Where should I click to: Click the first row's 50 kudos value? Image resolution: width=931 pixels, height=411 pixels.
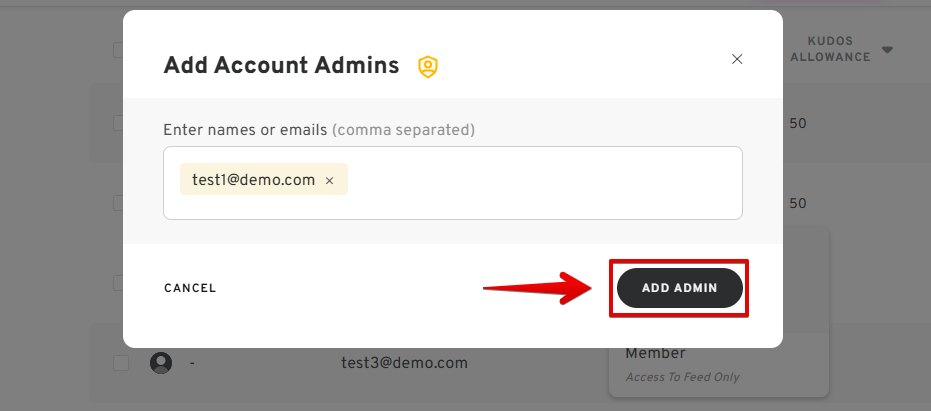pyautogui.click(x=798, y=123)
